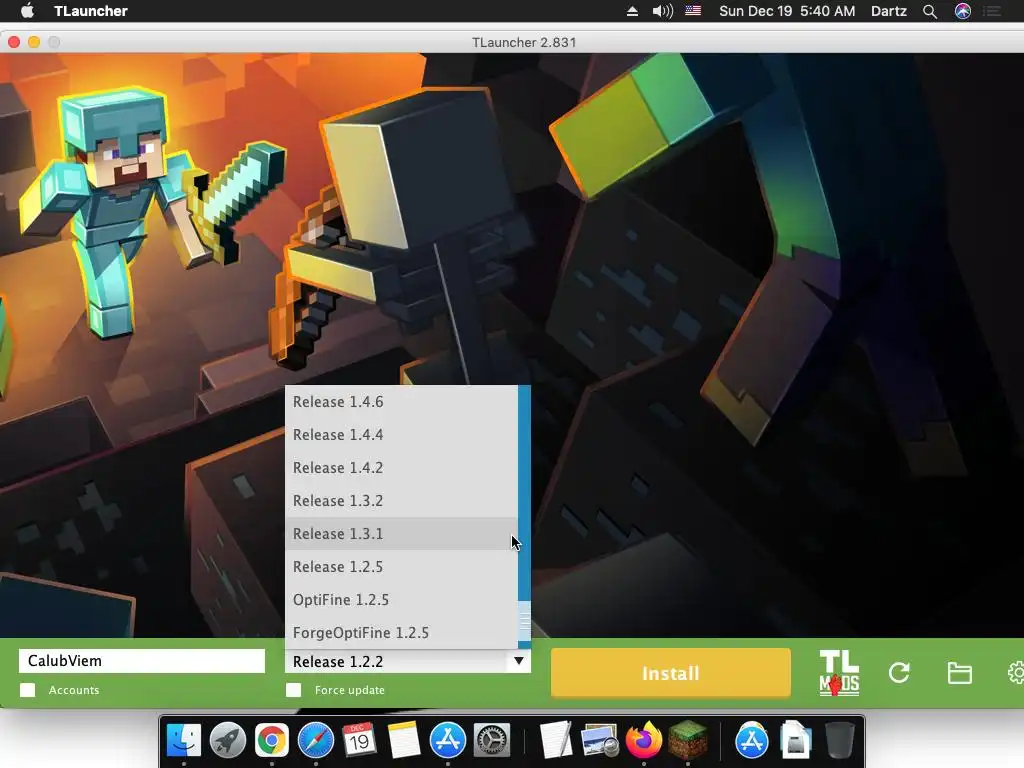Open TextEdit from the Dock

click(x=556, y=741)
